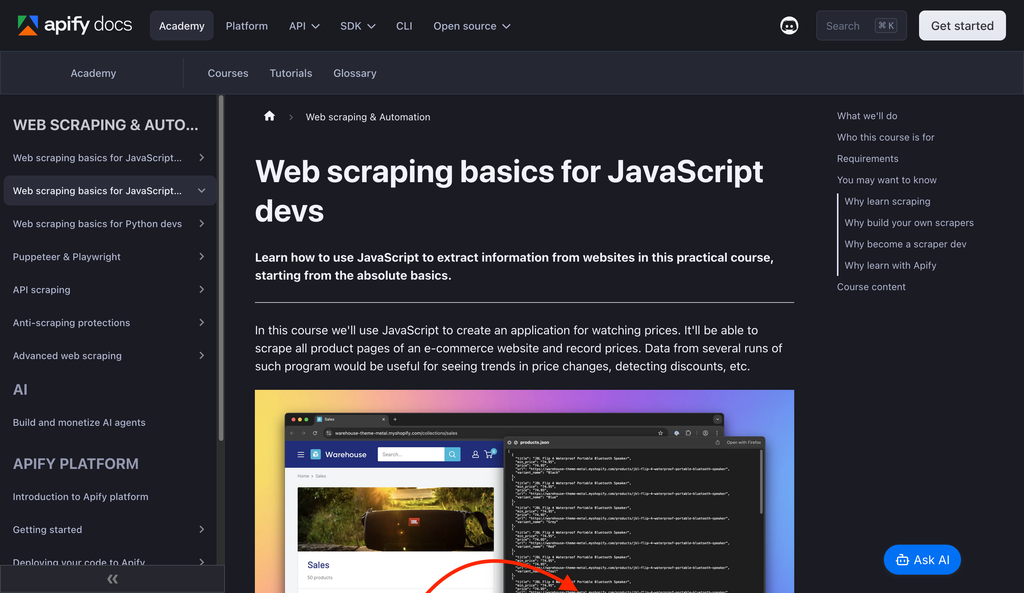
Task: Jump to Why build your own scrapers
Action: 908,223
